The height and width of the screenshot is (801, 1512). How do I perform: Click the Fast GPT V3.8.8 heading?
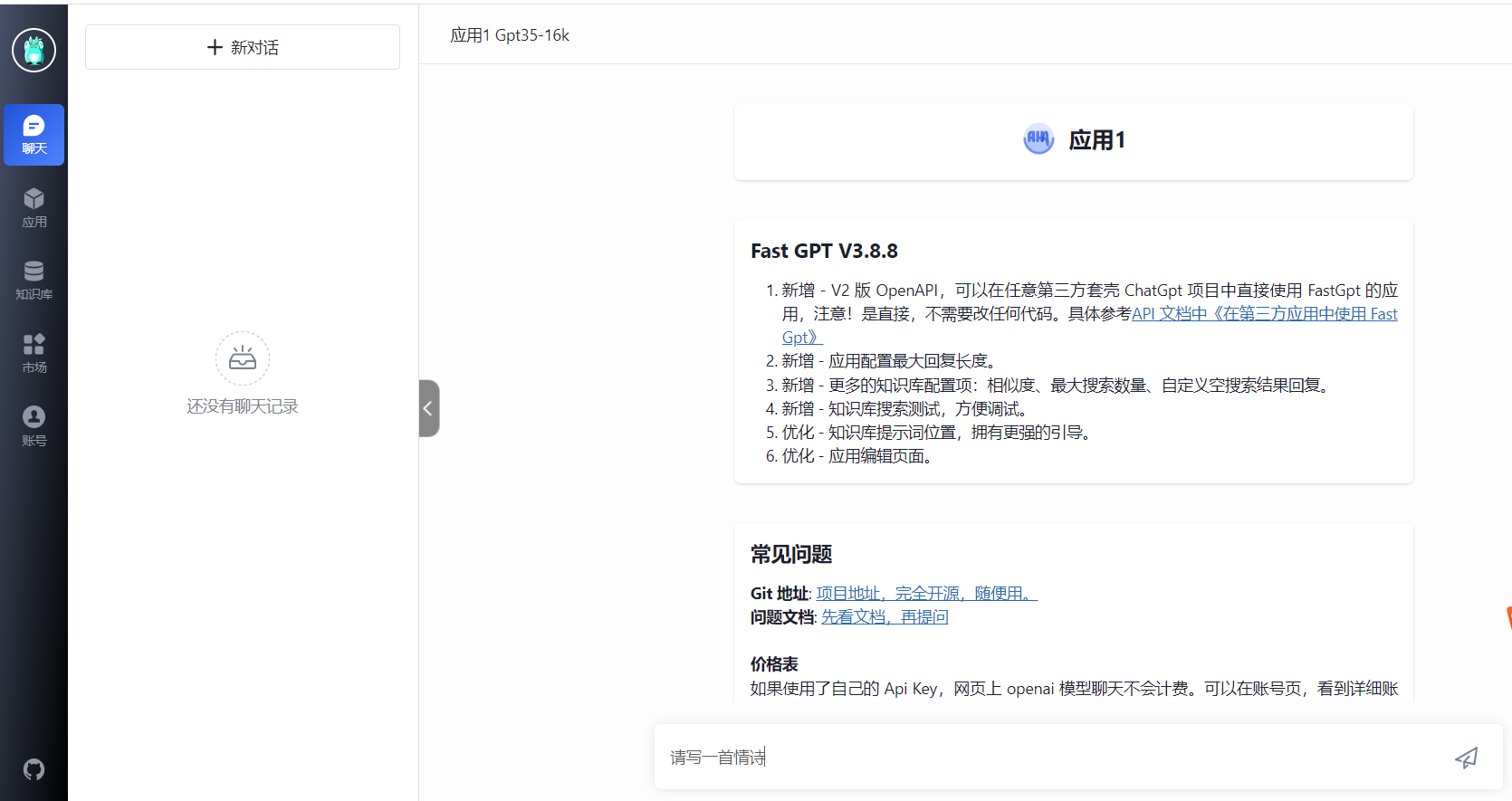[824, 251]
